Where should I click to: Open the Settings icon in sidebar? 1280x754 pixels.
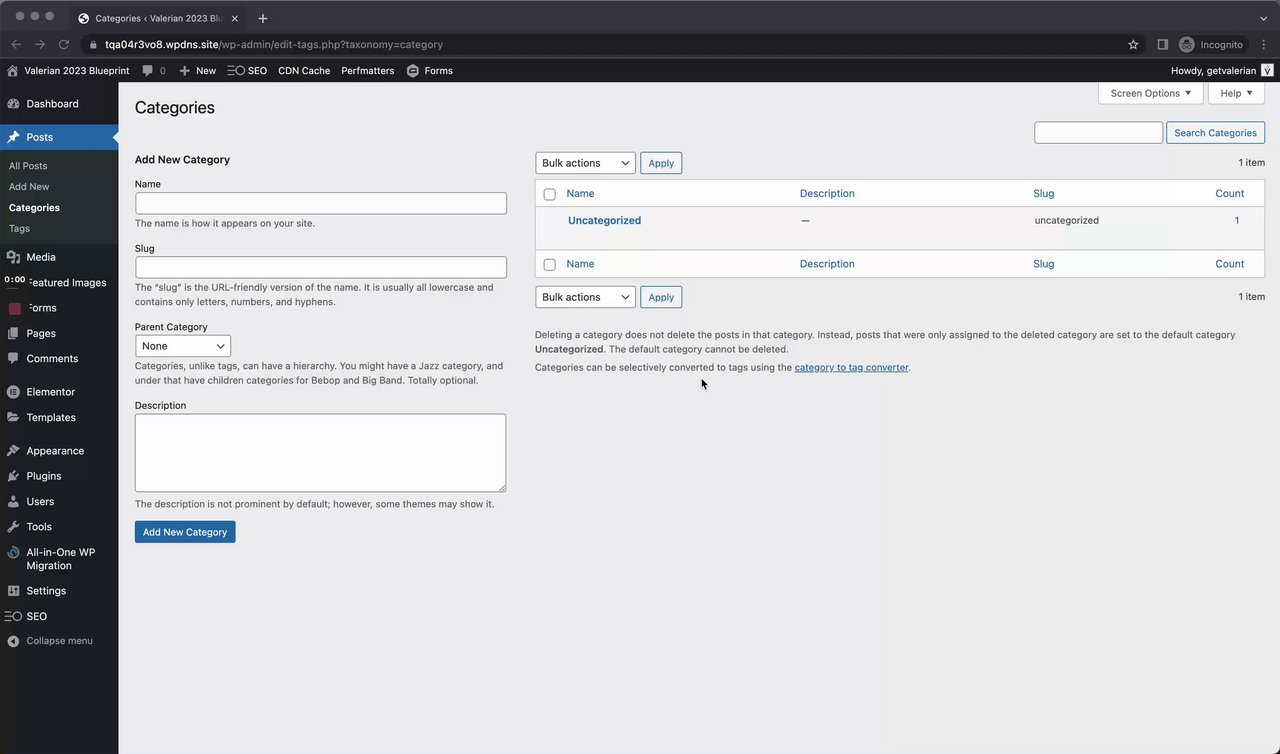tap(13, 591)
